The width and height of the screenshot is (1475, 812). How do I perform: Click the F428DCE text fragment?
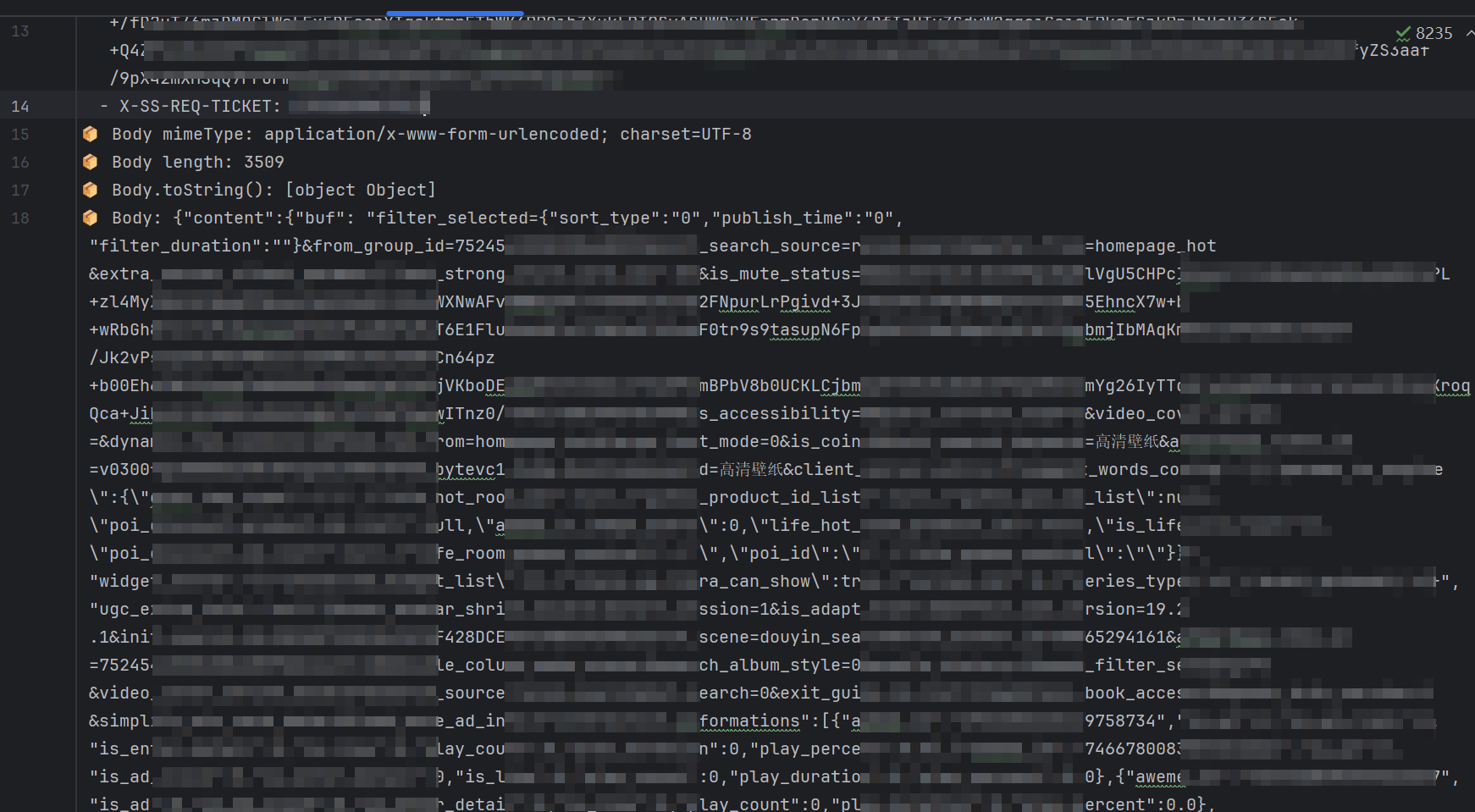coord(470,637)
